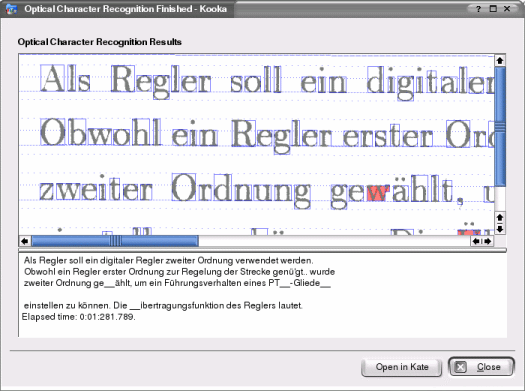Click the vertical scrollbar thumb of OCR image

click(500, 127)
